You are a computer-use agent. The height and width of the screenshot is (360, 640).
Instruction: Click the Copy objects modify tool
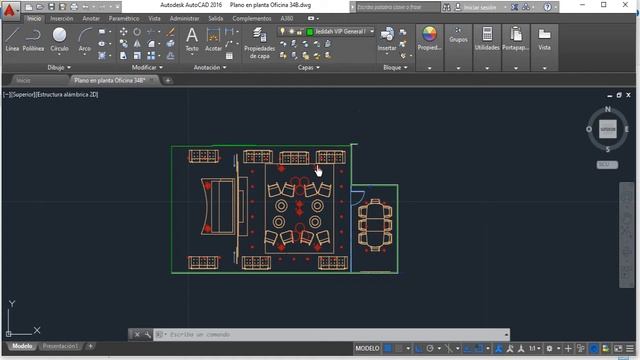click(x=123, y=44)
